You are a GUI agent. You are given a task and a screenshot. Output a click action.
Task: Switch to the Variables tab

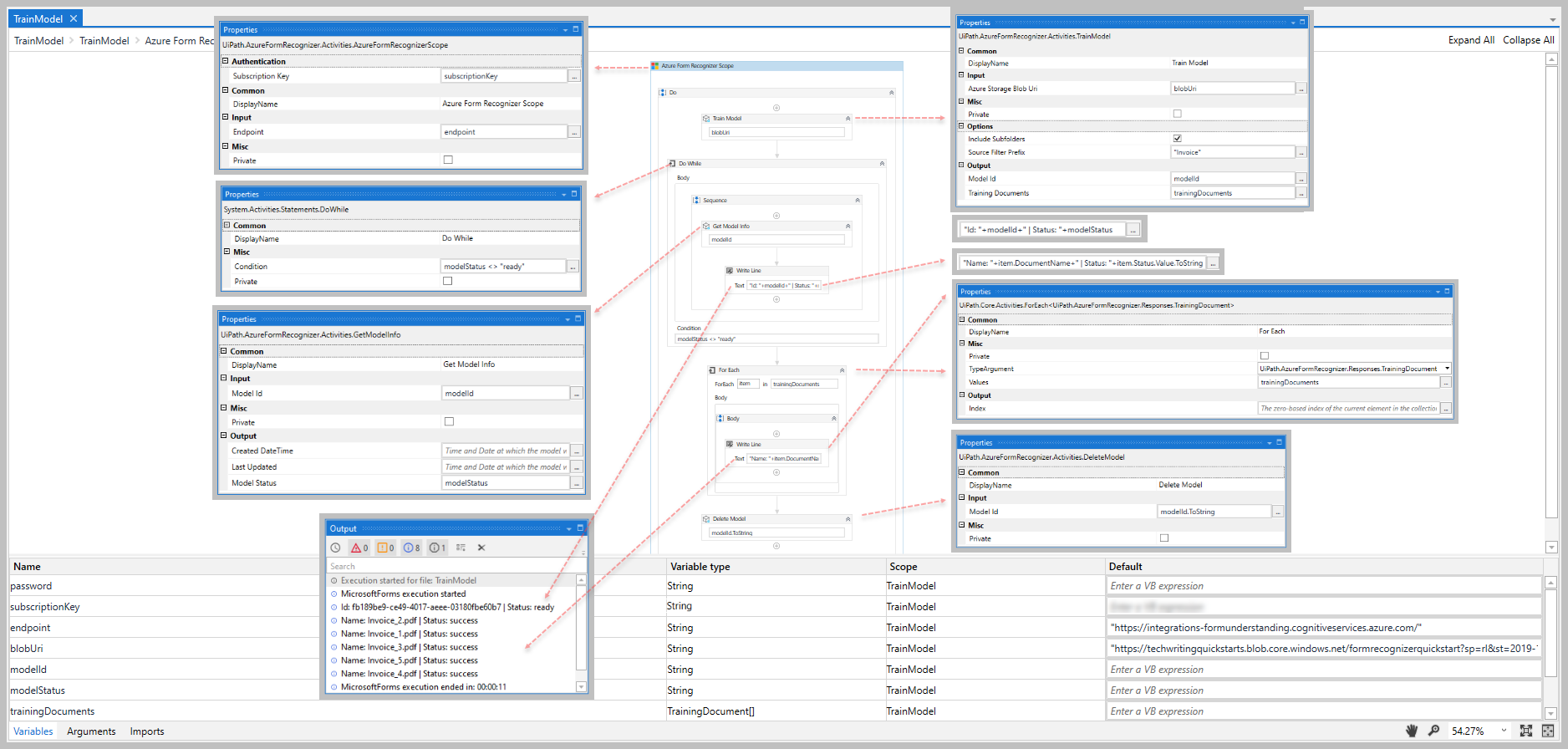point(33,731)
